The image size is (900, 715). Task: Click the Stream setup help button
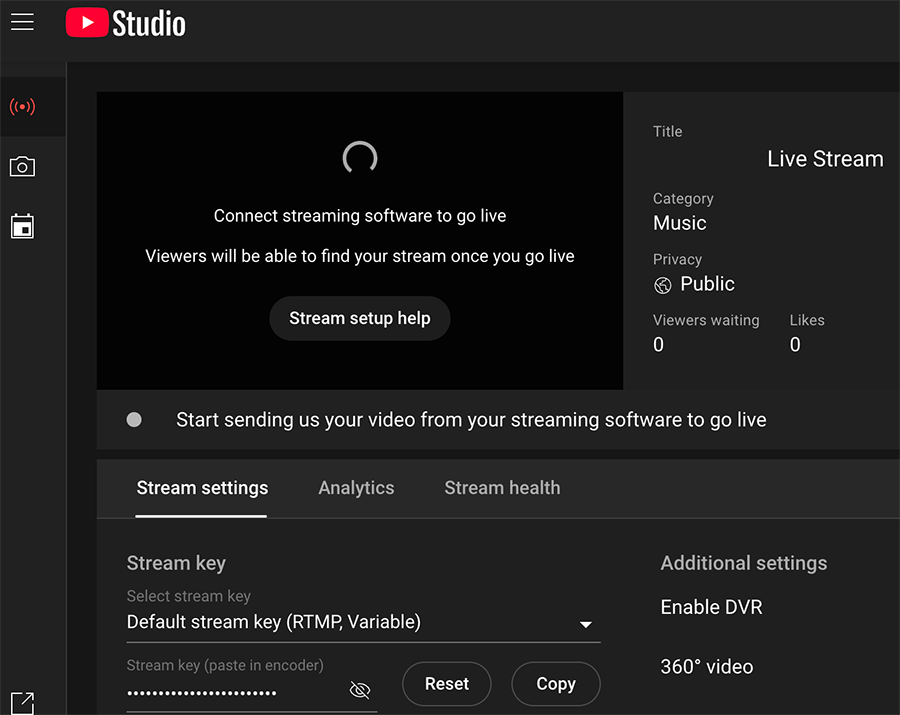[359, 318]
